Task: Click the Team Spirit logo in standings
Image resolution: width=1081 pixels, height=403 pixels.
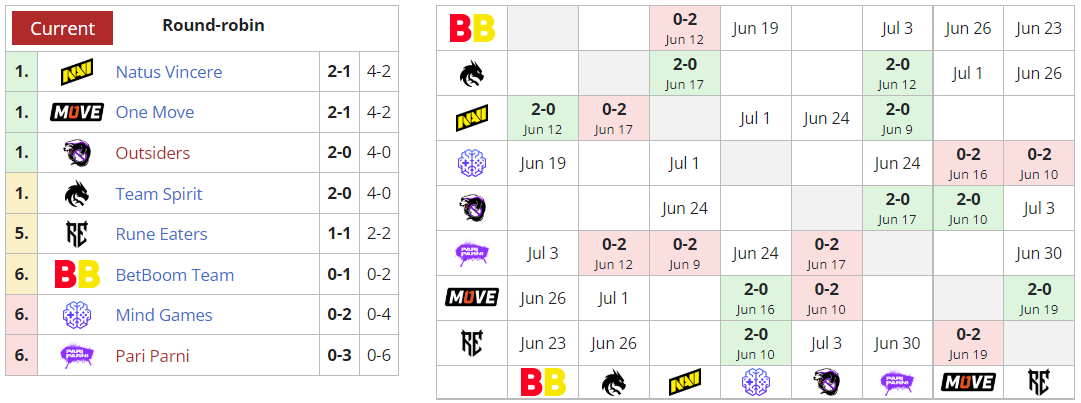Action: (x=77, y=193)
